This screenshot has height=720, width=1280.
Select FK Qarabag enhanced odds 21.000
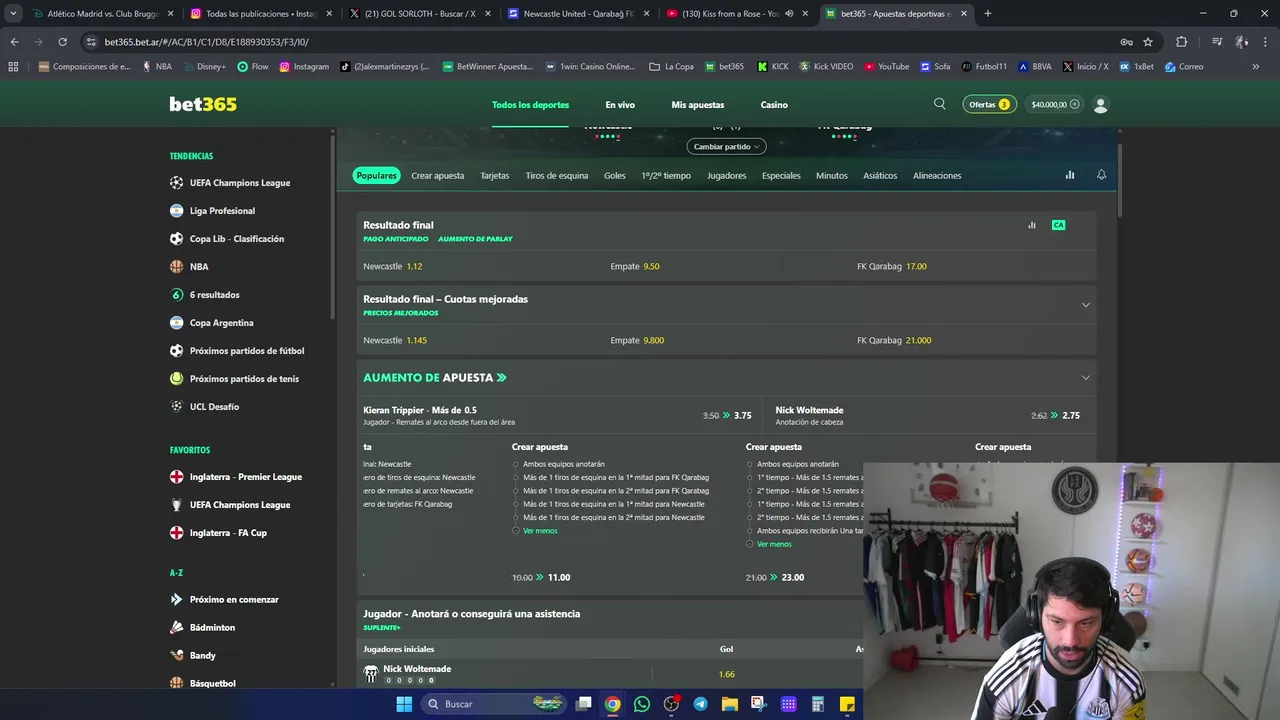(x=894, y=341)
